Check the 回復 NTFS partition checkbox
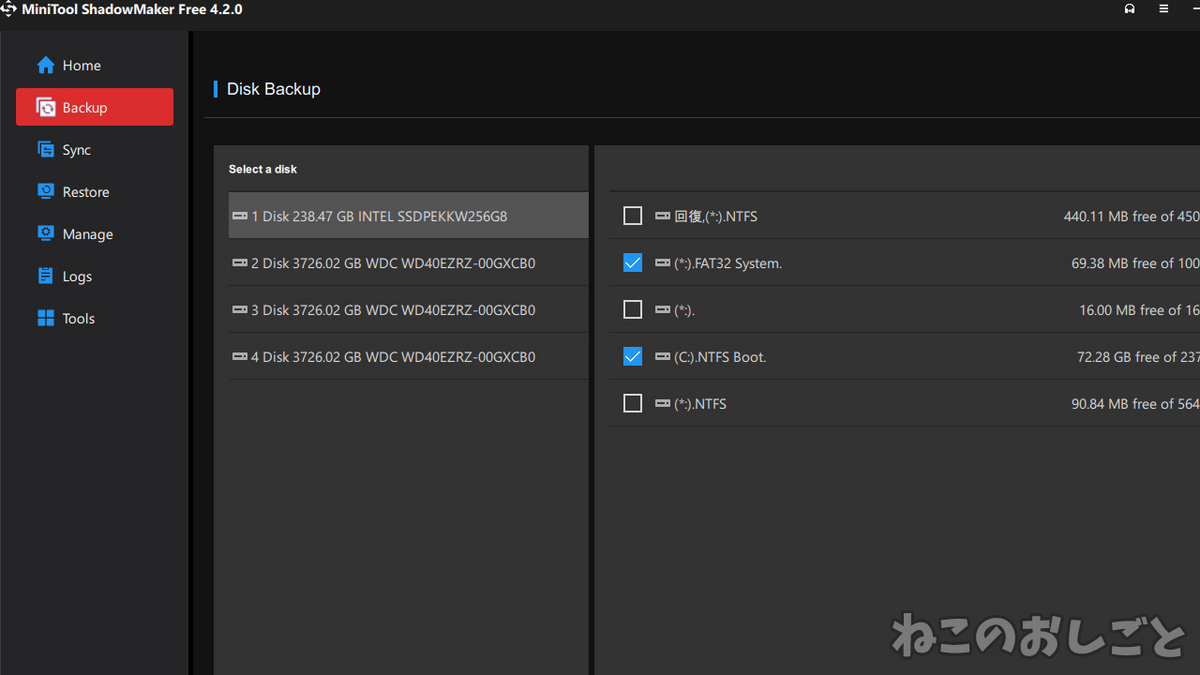 point(632,216)
